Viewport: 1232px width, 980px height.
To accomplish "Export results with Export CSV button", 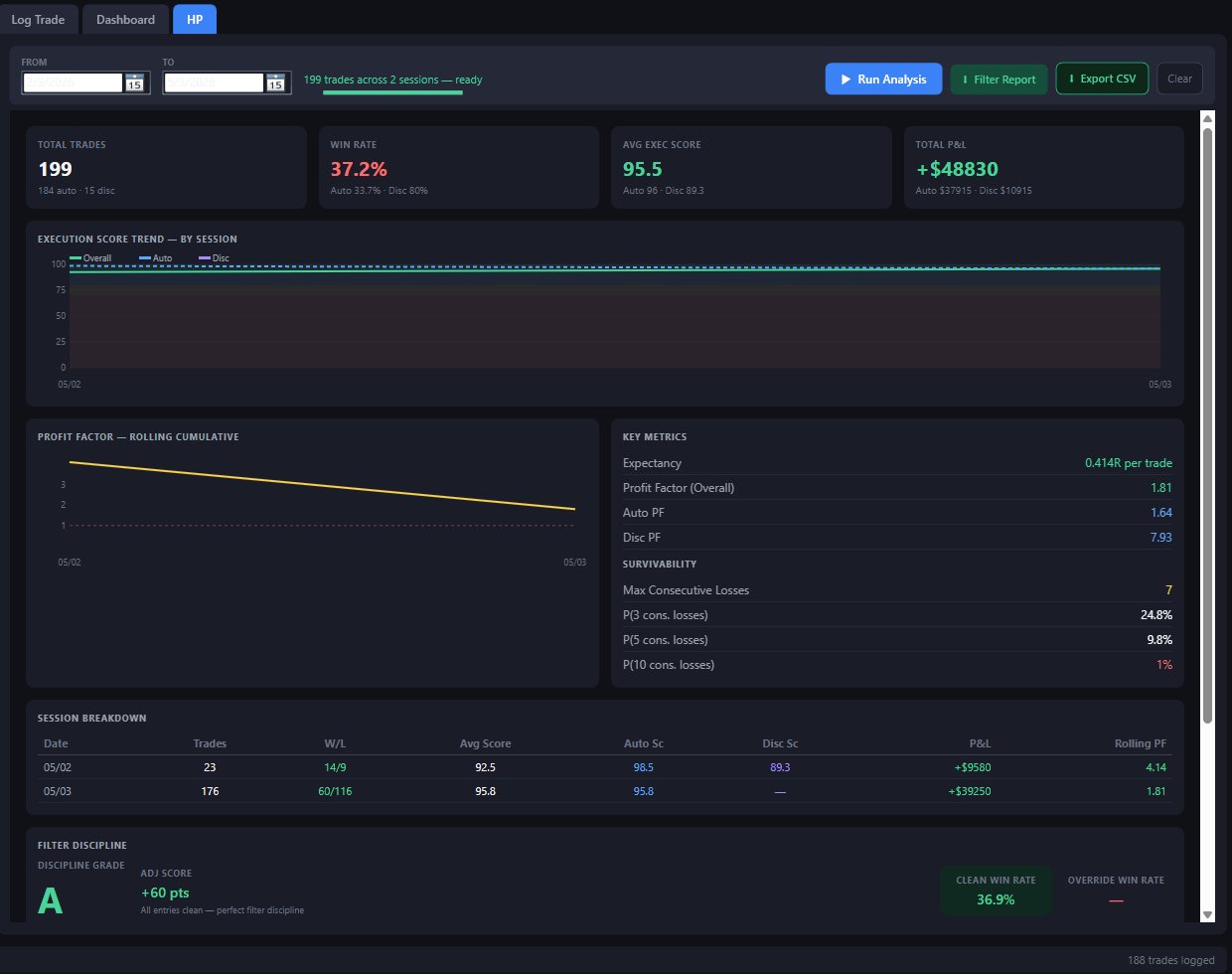I will (1102, 78).
